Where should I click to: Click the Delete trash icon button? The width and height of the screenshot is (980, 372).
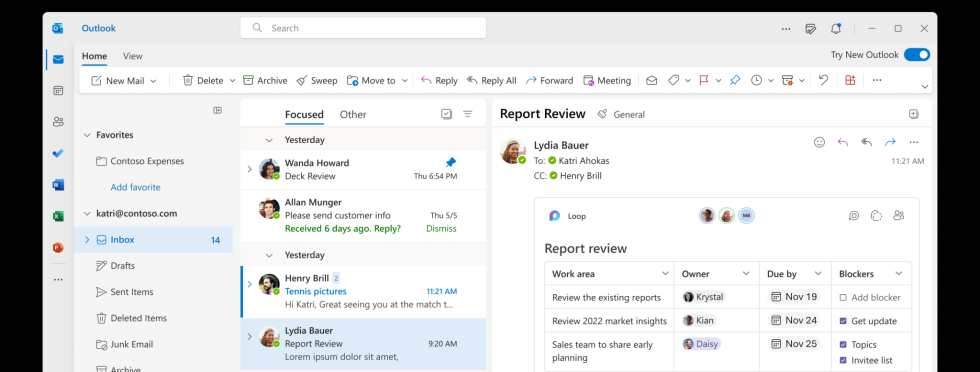[x=203, y=81]
